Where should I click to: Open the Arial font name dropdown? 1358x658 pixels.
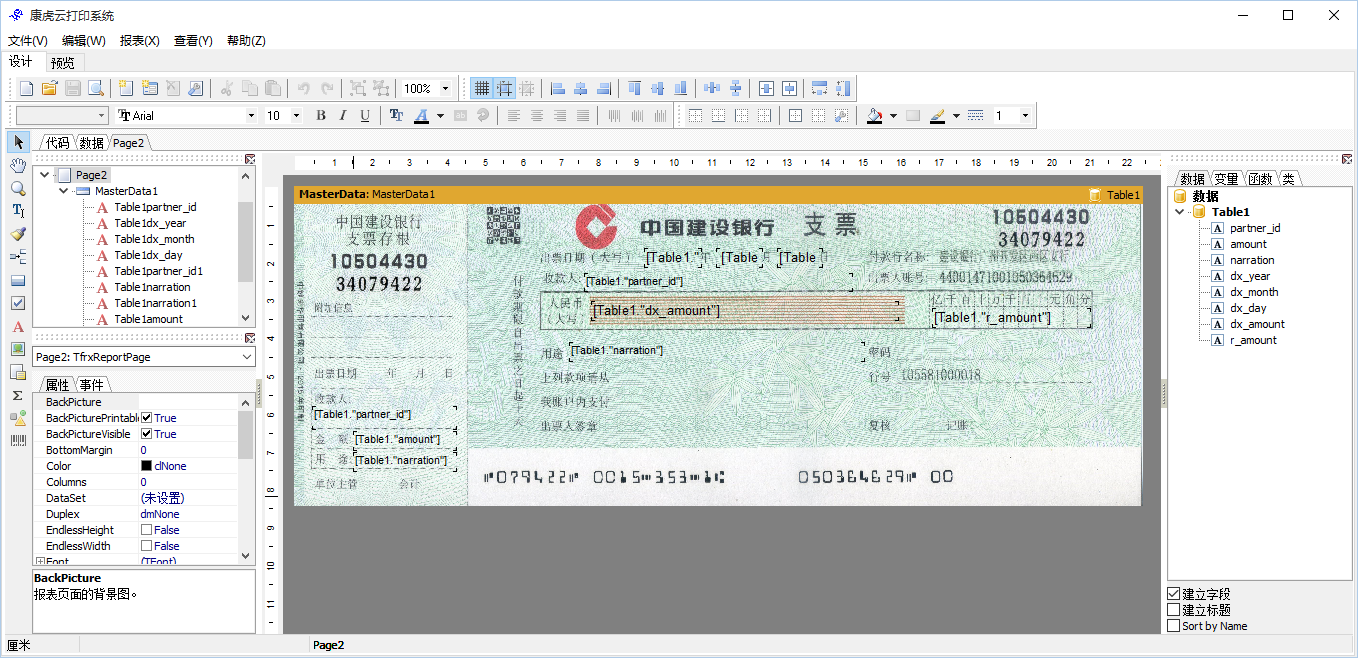pyautogui.click(x=251, y=116)
